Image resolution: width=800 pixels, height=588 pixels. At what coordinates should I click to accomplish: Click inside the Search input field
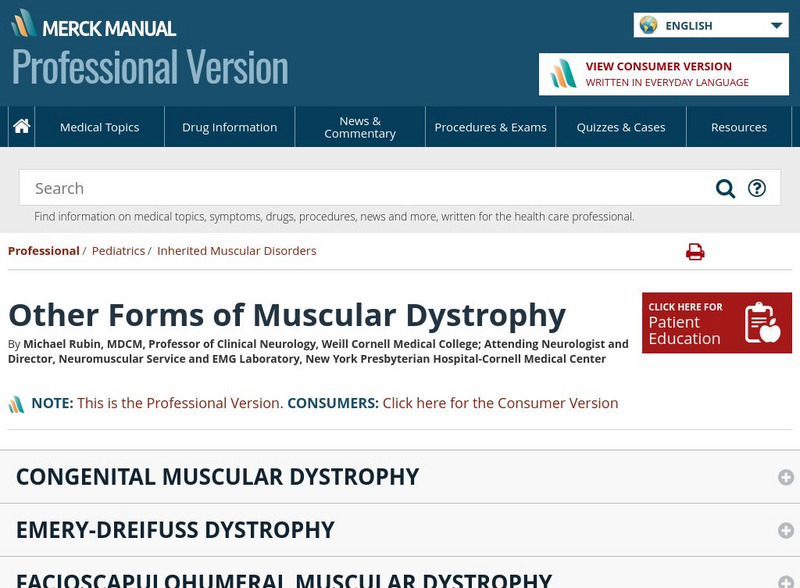pos(300,188)
